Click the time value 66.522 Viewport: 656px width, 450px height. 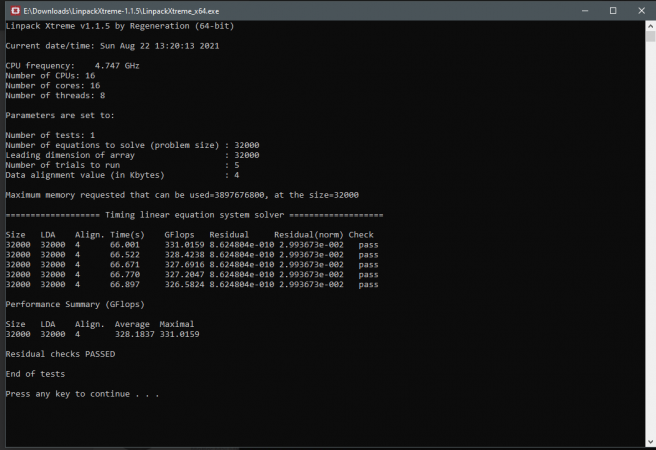click(125, 255)
